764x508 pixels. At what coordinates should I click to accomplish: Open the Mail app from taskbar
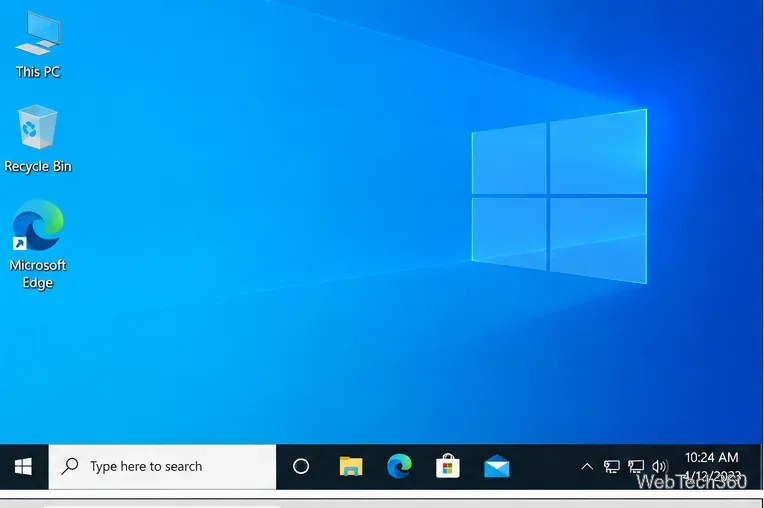click(497, 467)
